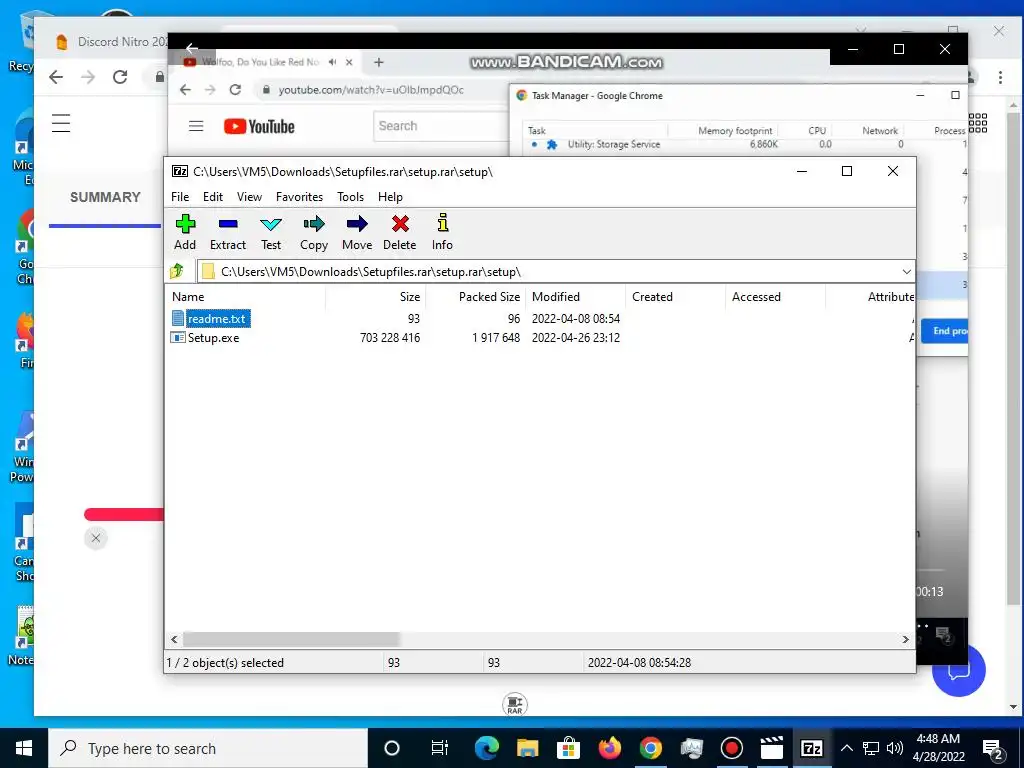Open the SUMMARY tab on the background page

coord(105,197)
